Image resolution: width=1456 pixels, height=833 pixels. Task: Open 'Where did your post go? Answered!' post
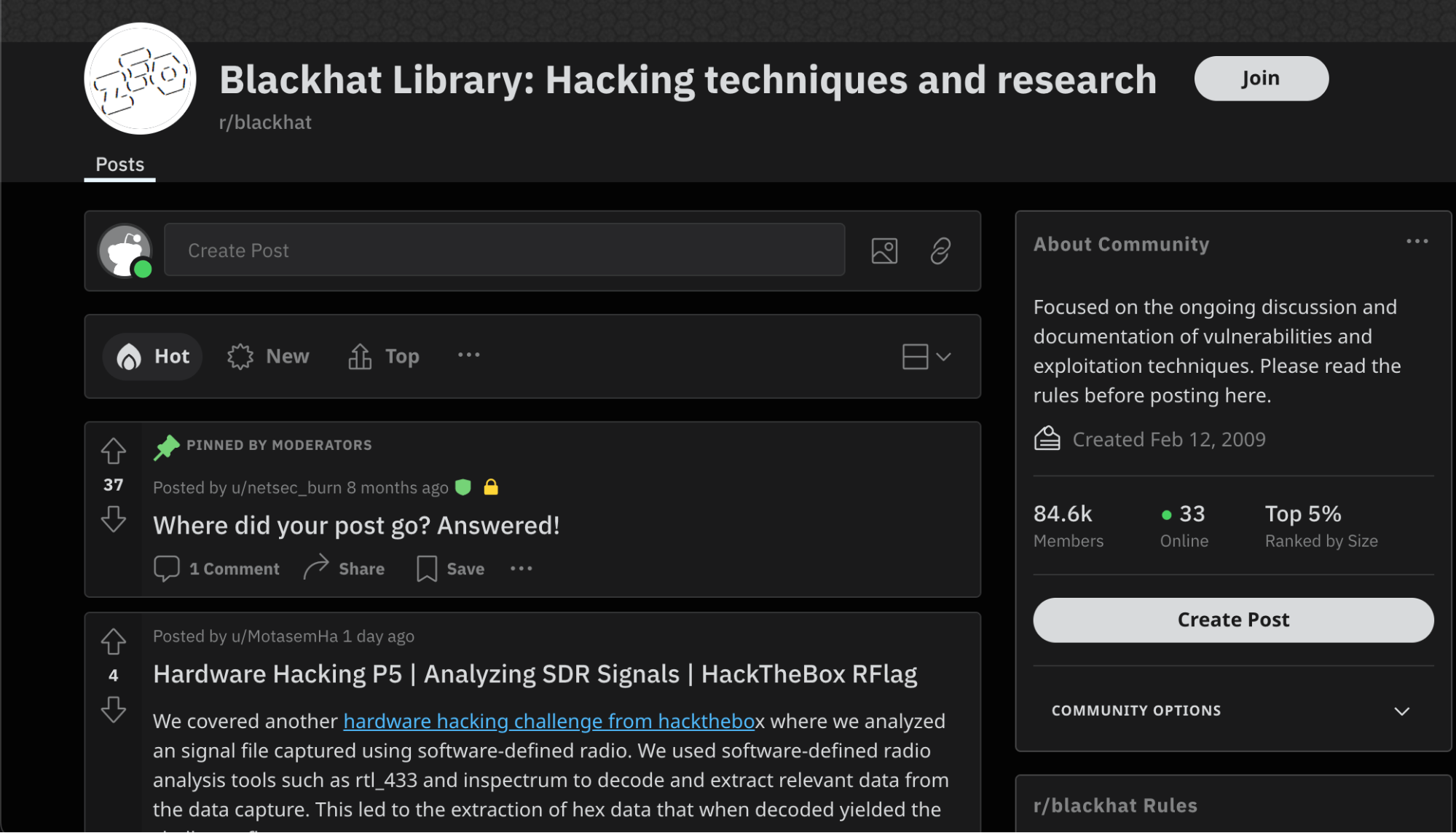click(x=356, y=525)
